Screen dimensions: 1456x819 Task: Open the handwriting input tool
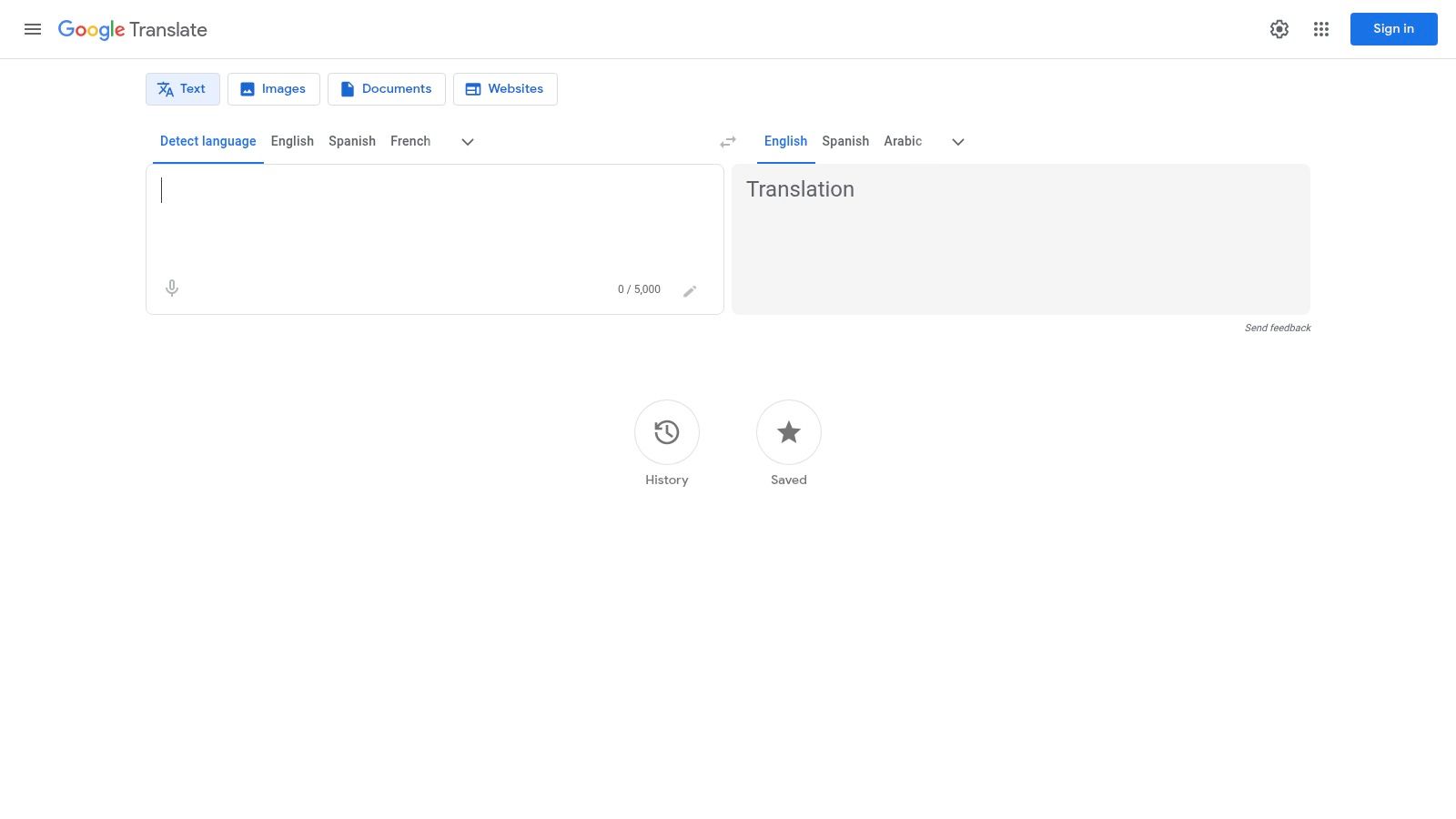[x=690, y=289]
